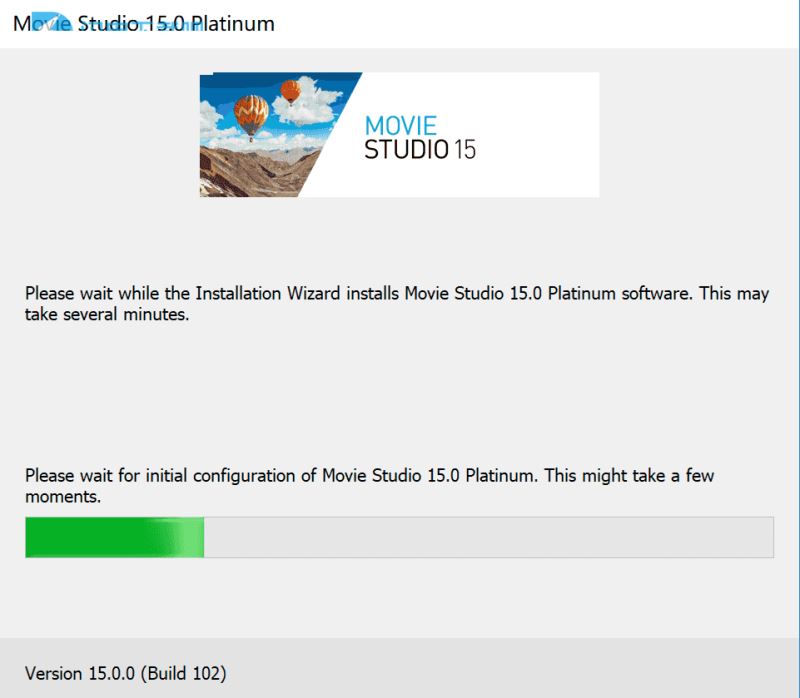
Task: Click the Movie Studio 15.0 Platinum window title
Action: [x=143, y=22]
